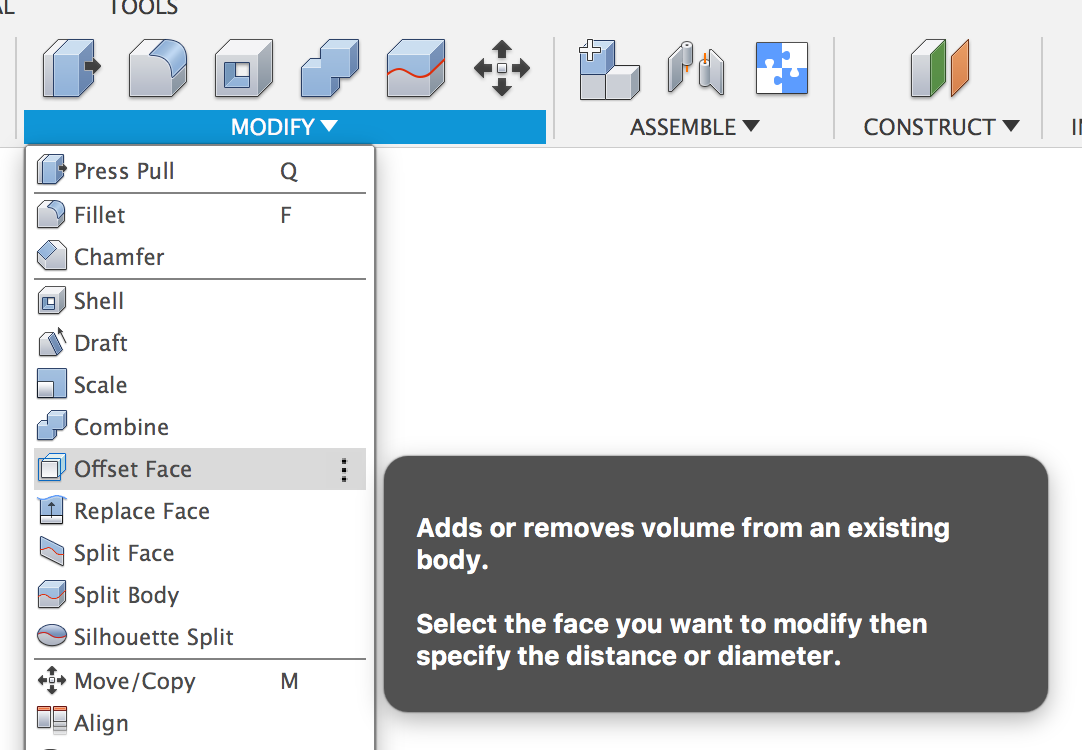Select the Shell toolbar icon
The height and width of the screenshot is (750, 1082).
244,68
